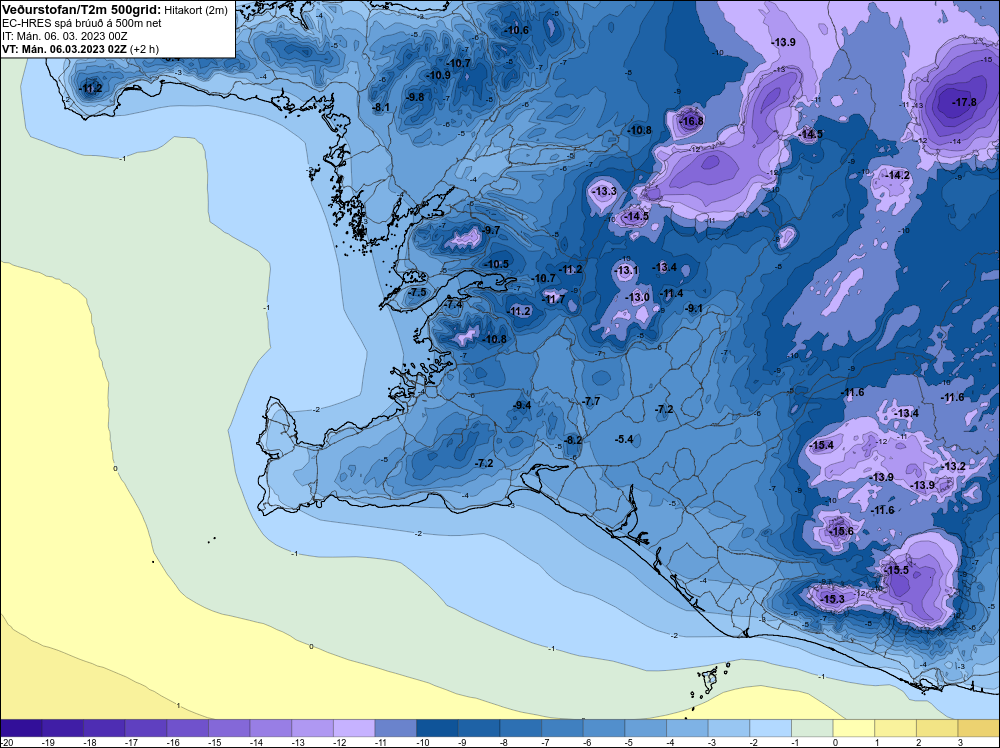Click the title "Veðurstofan/T2m 500grid: Hitakort (2m)"
The height and width of the screenshot is (748, 1000).
[x=115, y=10]
